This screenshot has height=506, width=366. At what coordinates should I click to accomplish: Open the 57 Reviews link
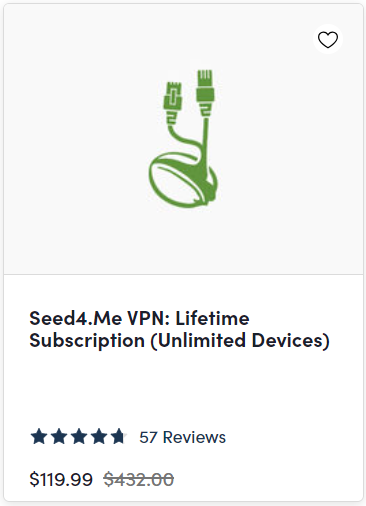click(x=182, y=437)
